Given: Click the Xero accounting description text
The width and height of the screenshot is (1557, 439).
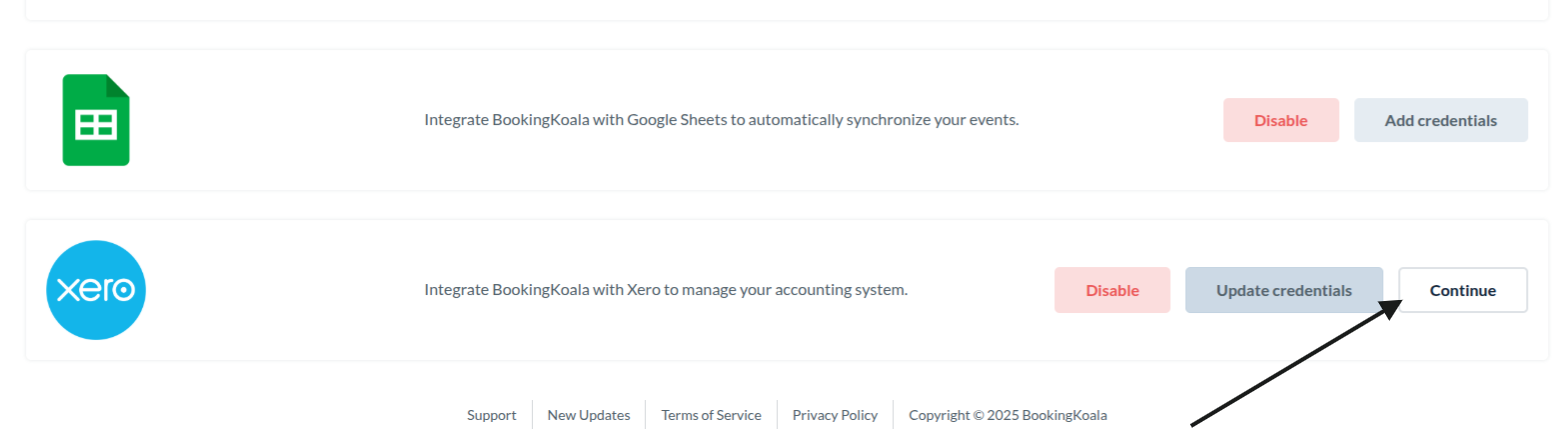Looking at the screenshot, I should coord(666,290).
